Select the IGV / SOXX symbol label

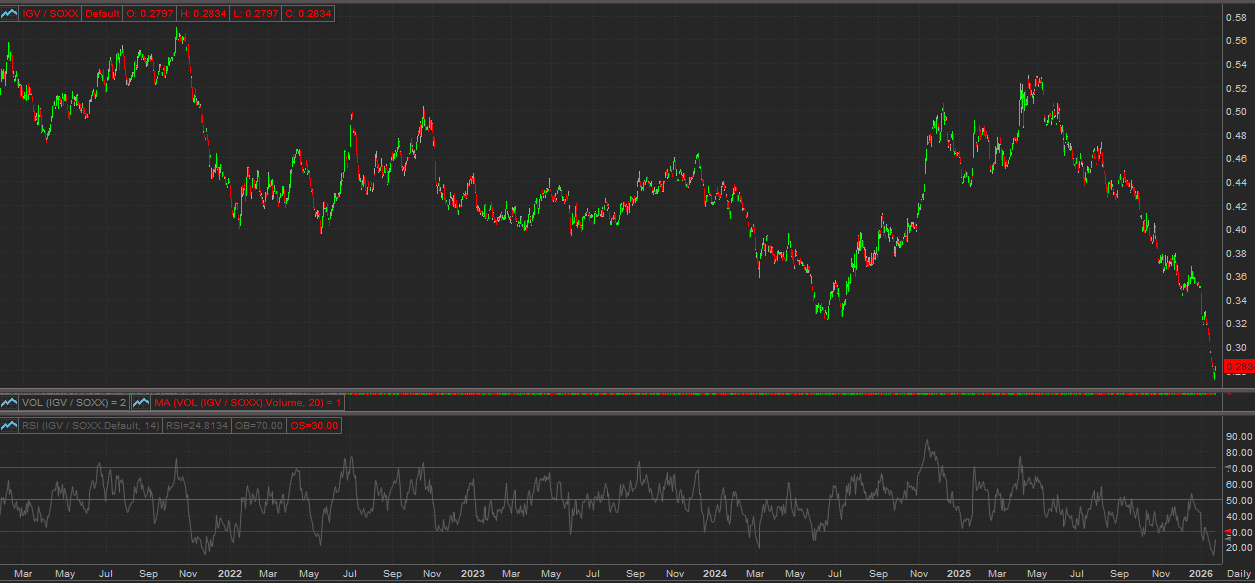(51, 14)
